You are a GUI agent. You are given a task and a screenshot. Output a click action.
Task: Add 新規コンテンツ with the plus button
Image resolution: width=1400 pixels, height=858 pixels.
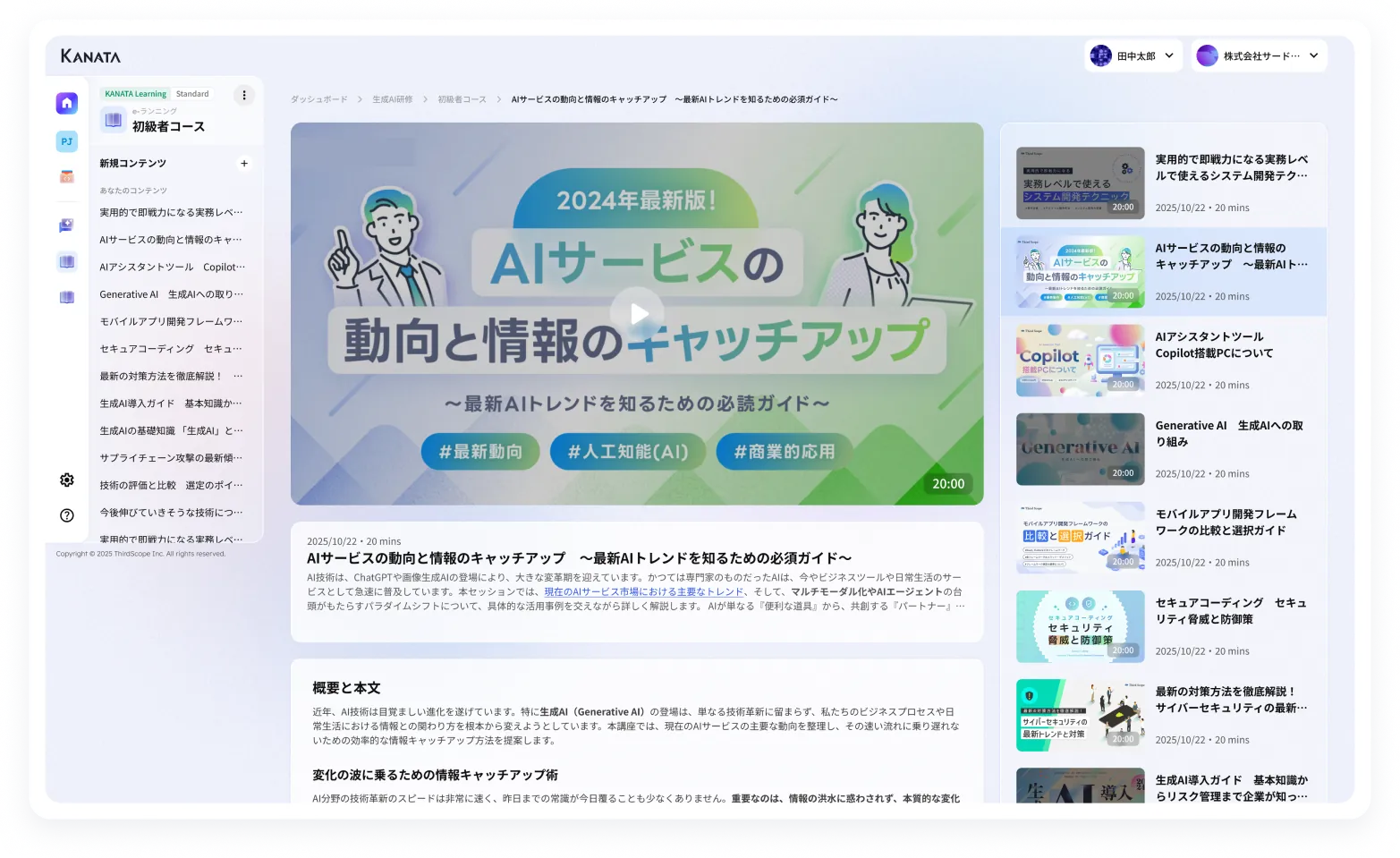point(243,164)
